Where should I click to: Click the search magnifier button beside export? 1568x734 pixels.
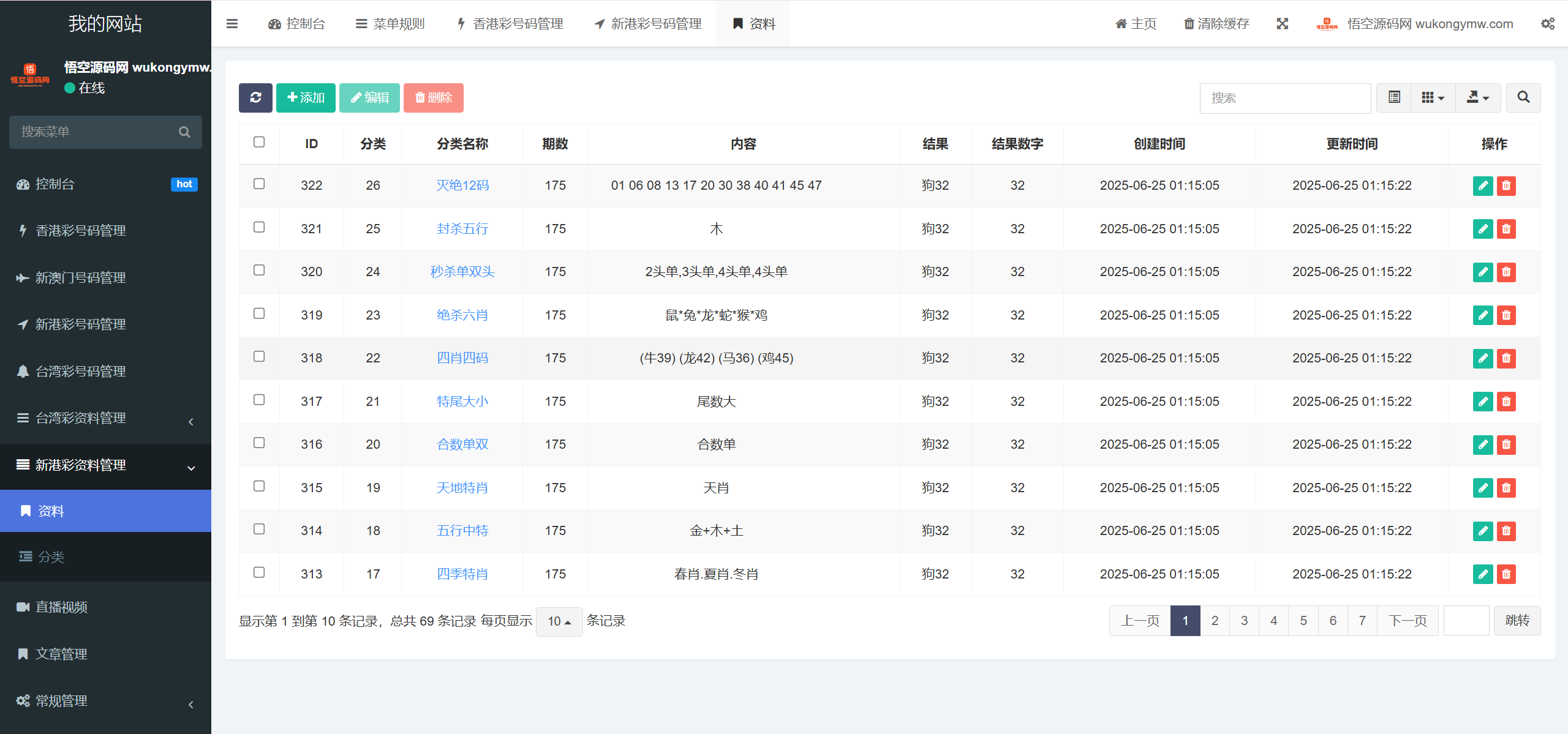(x=1523, y=98)
